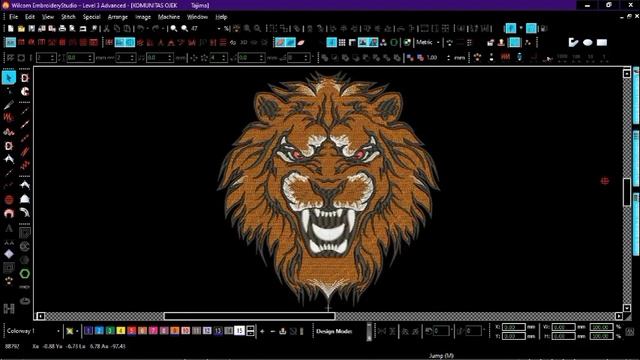Toggle the highlighted stitch display pair button
Image resolution: width=640 pixels, height=360 pixels.
click(x=125, y=42)
